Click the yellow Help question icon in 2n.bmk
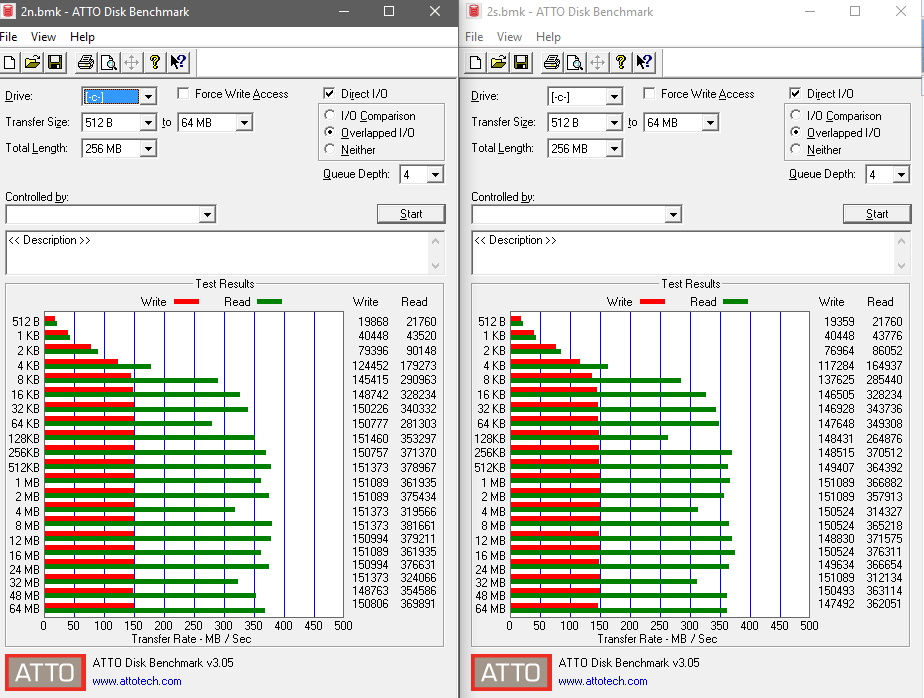The width and height of the screenshot is (924, 698). click(x=154, y=62)
